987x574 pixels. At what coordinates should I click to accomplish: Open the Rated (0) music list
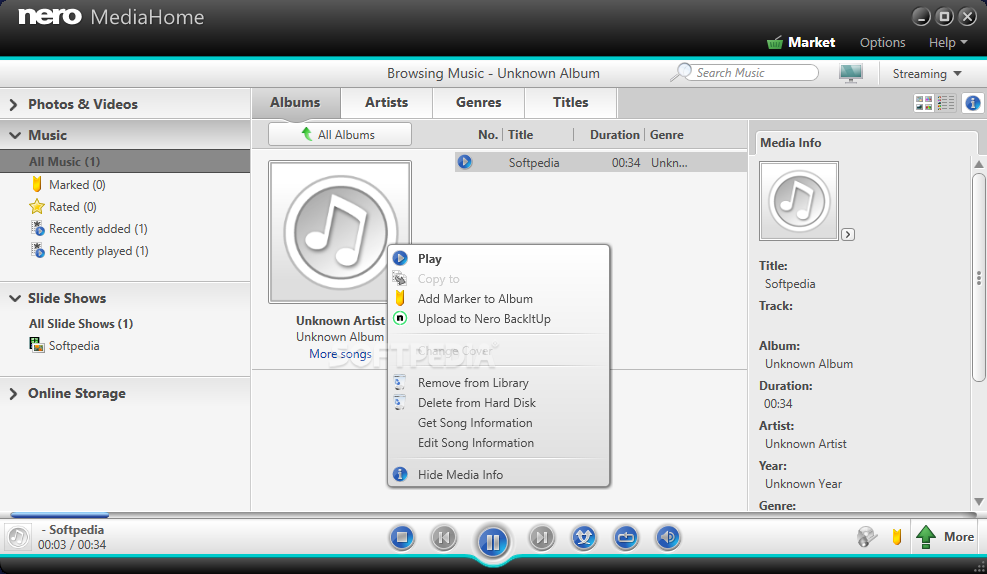64,206
